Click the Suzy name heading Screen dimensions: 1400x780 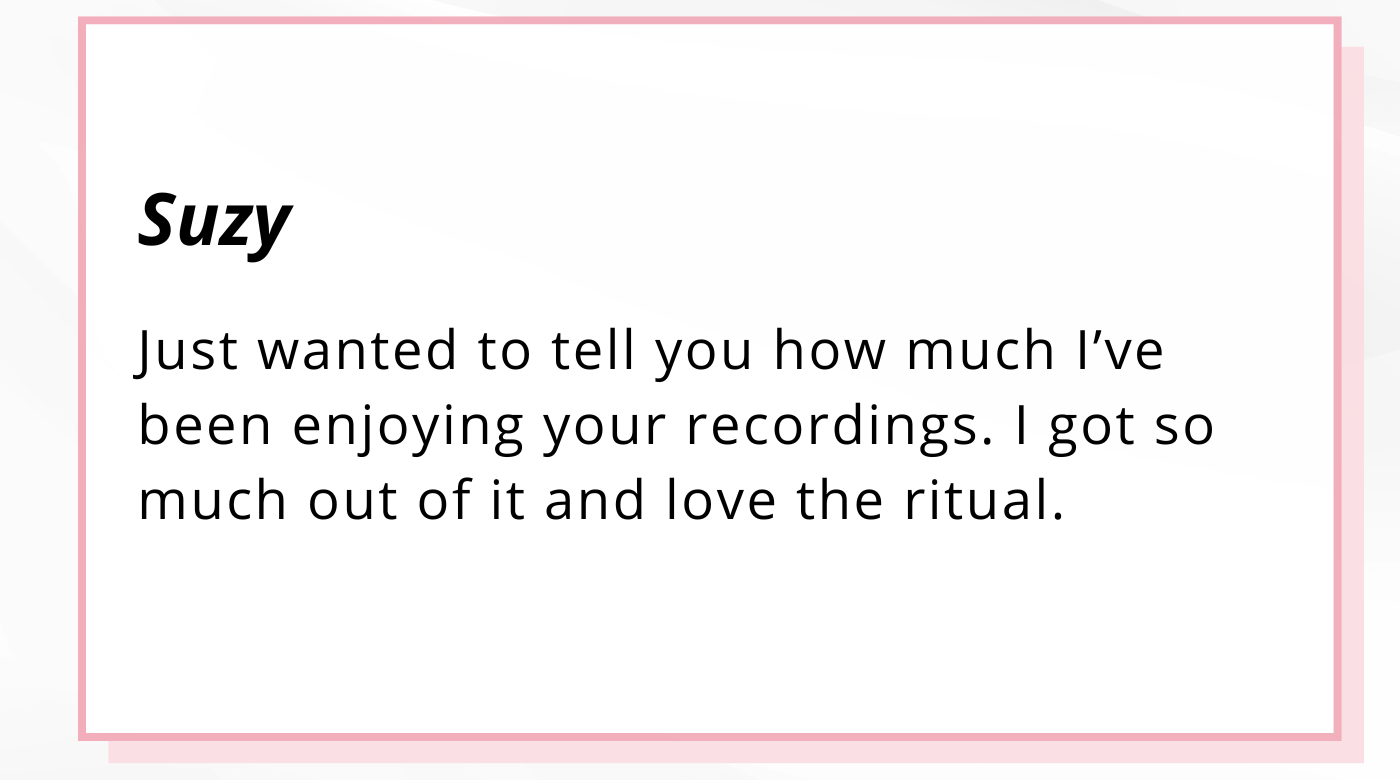point(214,222)
